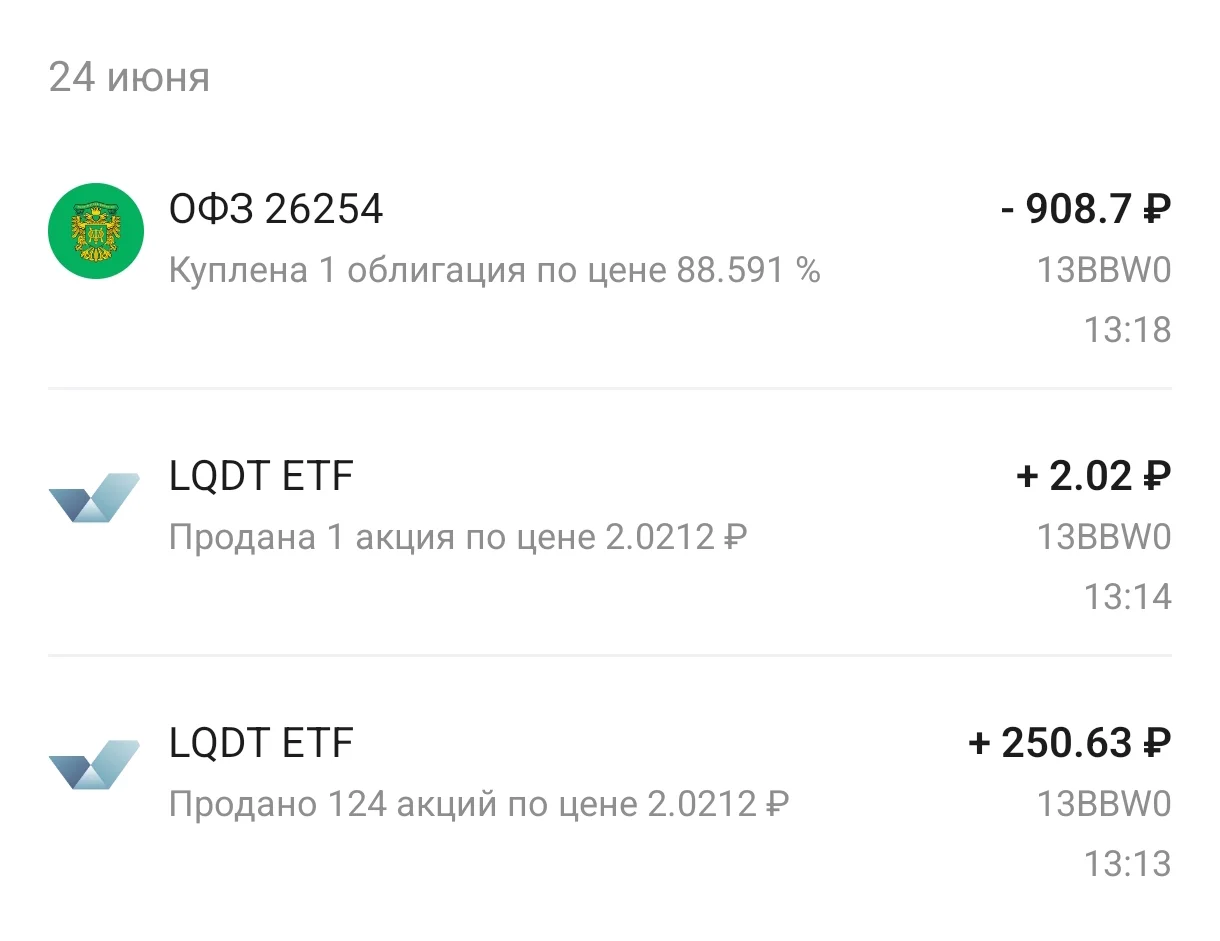The height and width of the screenshot is (941, 1220).
Task: Tap the 13:13 timestamp
Action: tap(1128, 864)
